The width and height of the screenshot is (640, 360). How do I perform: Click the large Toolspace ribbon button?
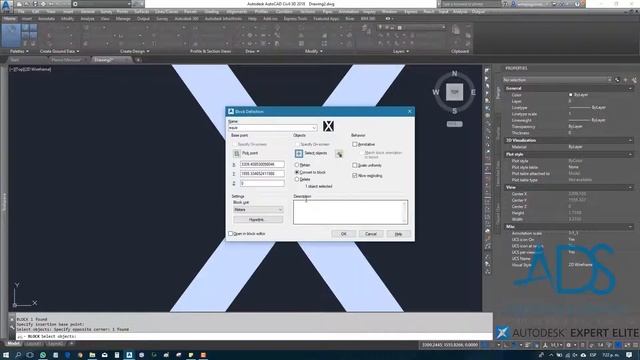[x=11, y=35]
